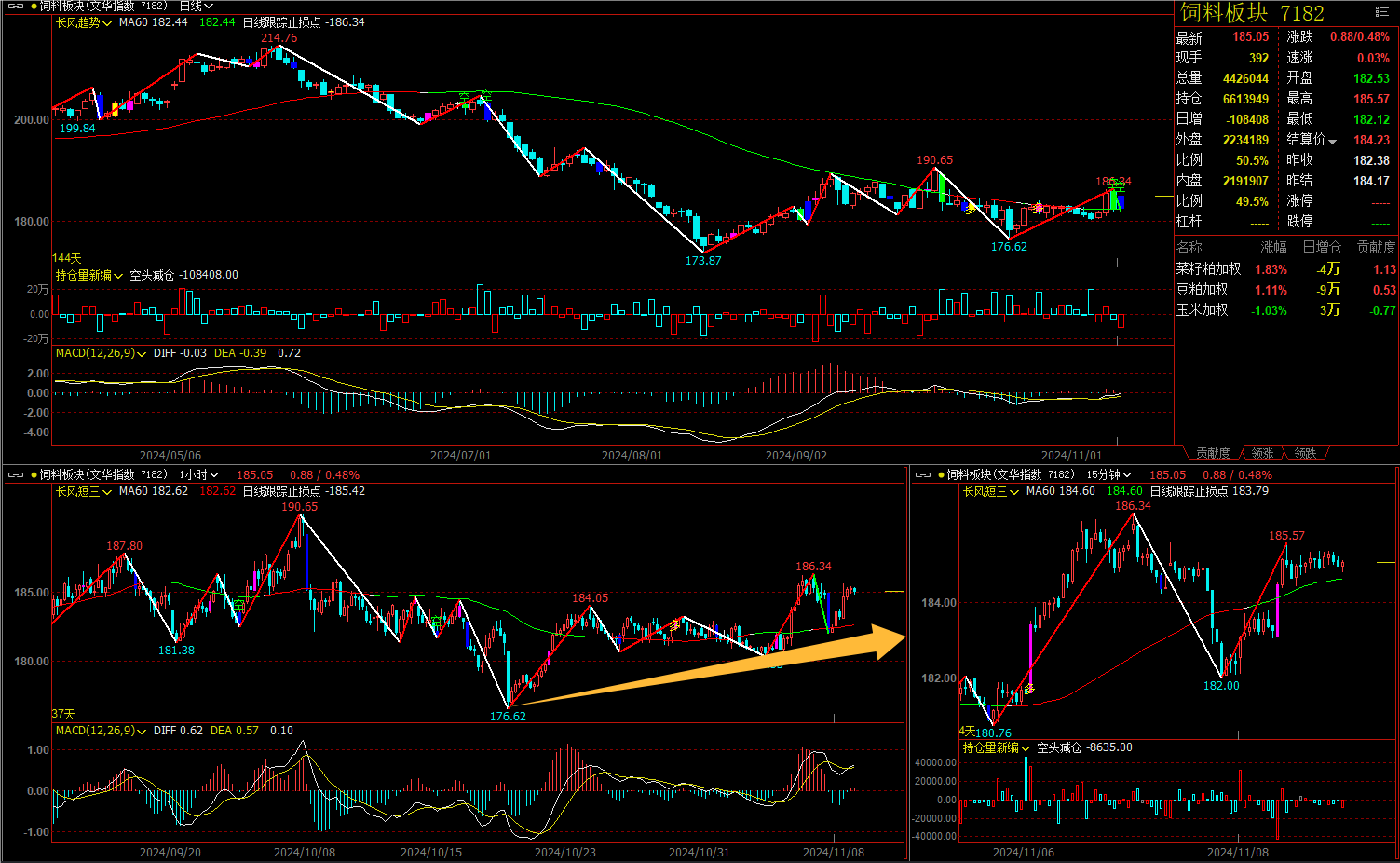Click the link icon on the 15-minute chart
The height and width of the screenshot is (863, 1400).
[x=923, y=475]
